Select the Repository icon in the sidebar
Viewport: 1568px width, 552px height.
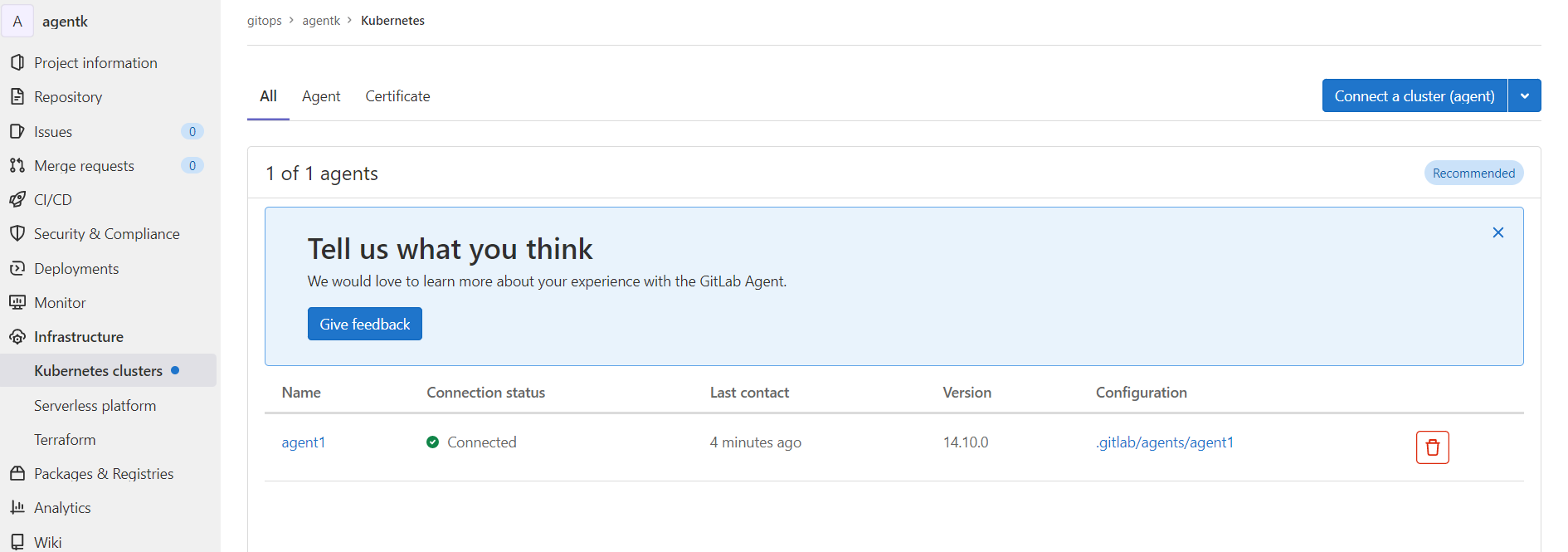point(18,96)
